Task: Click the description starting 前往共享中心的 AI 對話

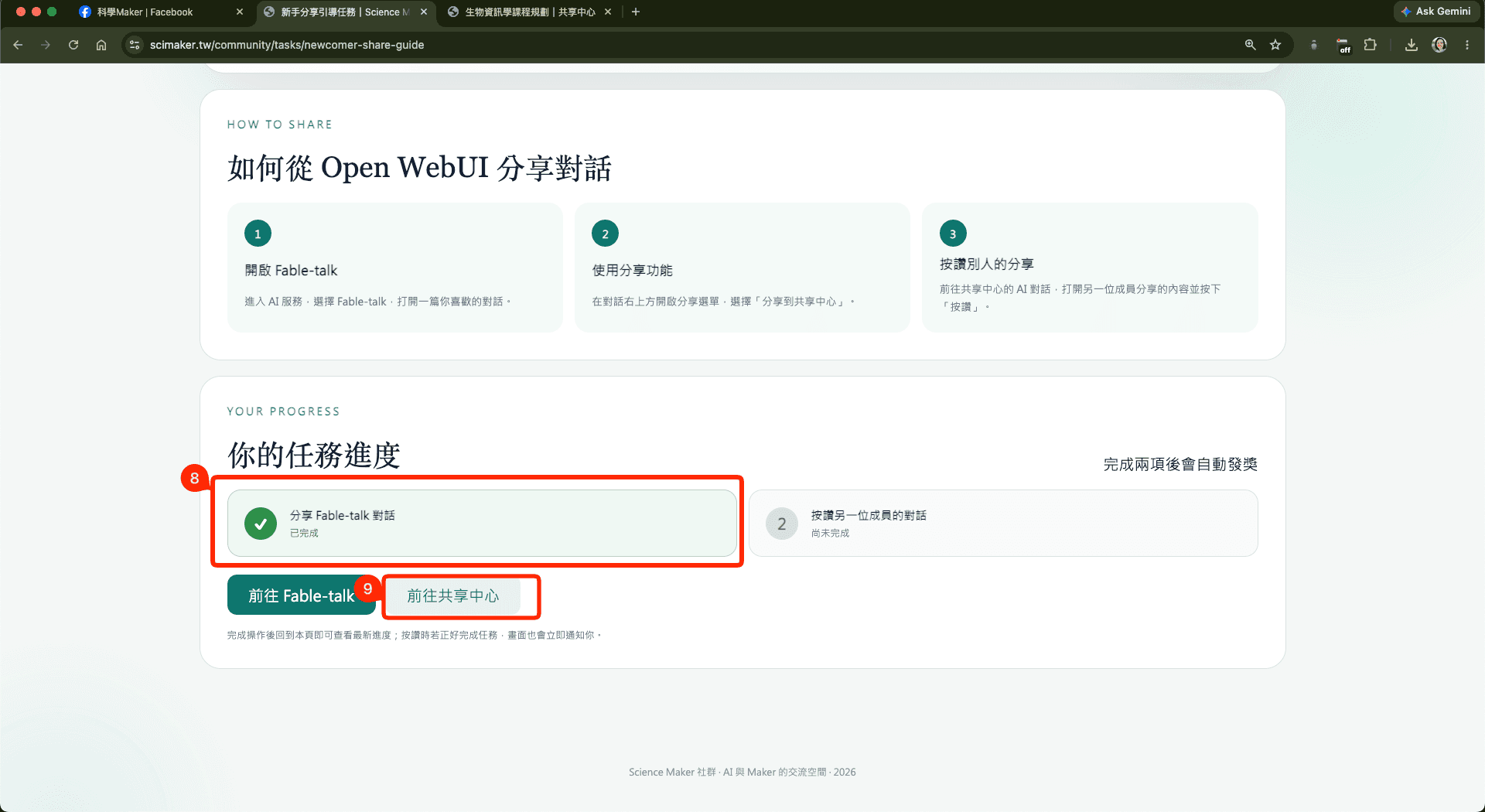Action: tap(1080, 298)
